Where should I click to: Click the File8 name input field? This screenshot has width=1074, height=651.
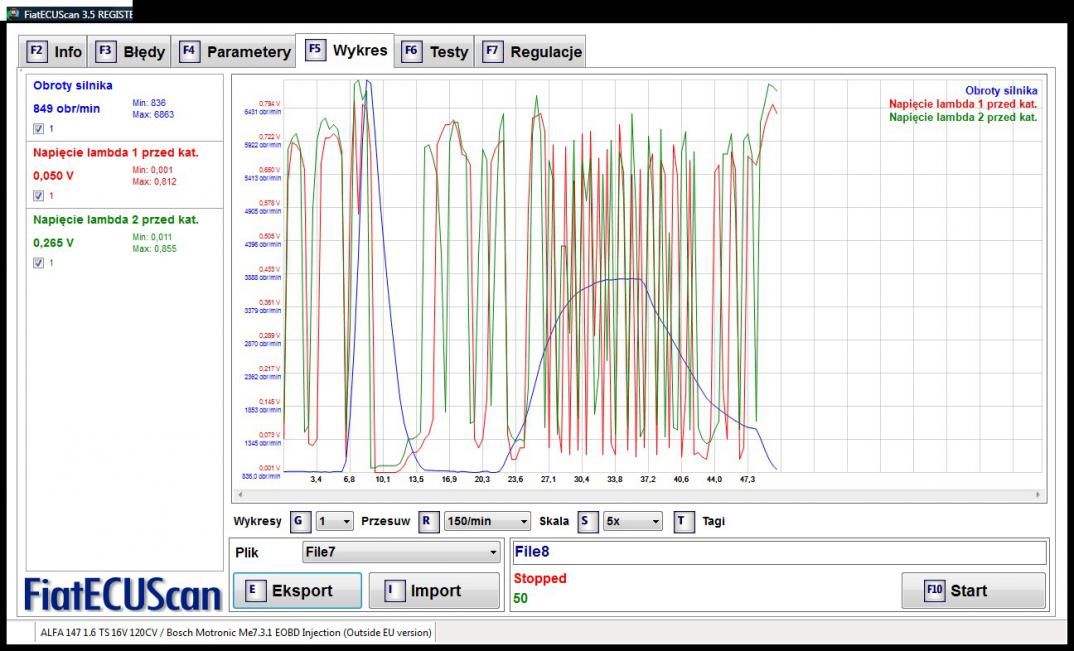point(779,552)
